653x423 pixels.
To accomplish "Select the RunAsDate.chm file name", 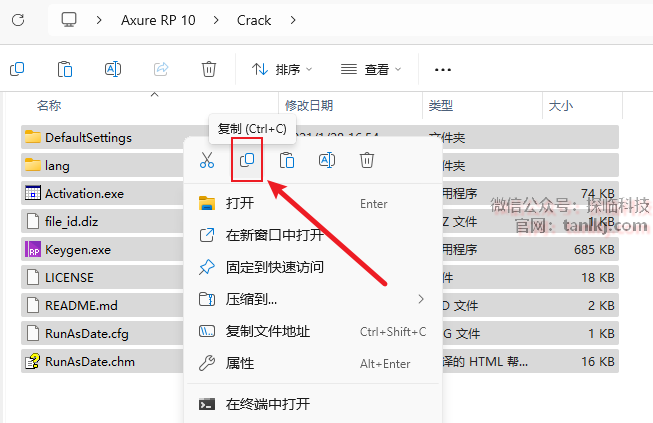I will (90, 361).
